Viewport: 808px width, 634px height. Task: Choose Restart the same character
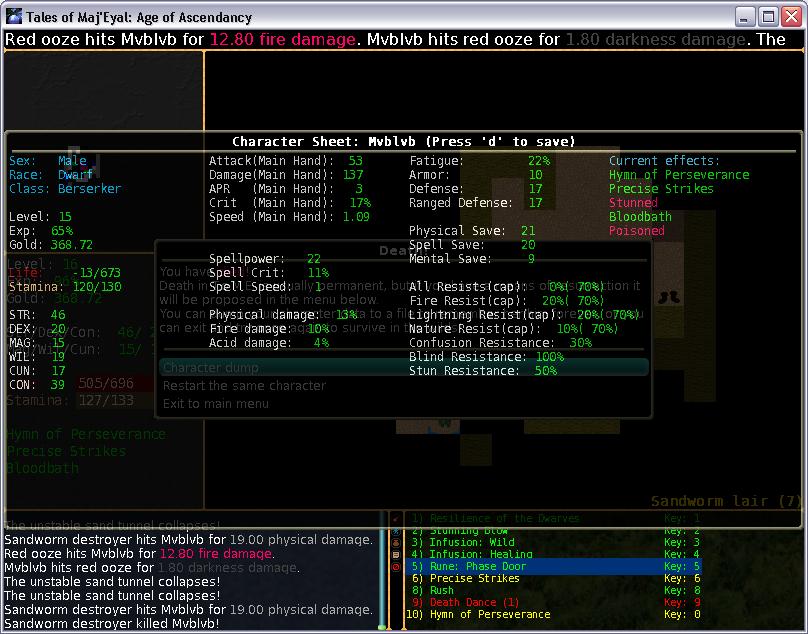244,386
